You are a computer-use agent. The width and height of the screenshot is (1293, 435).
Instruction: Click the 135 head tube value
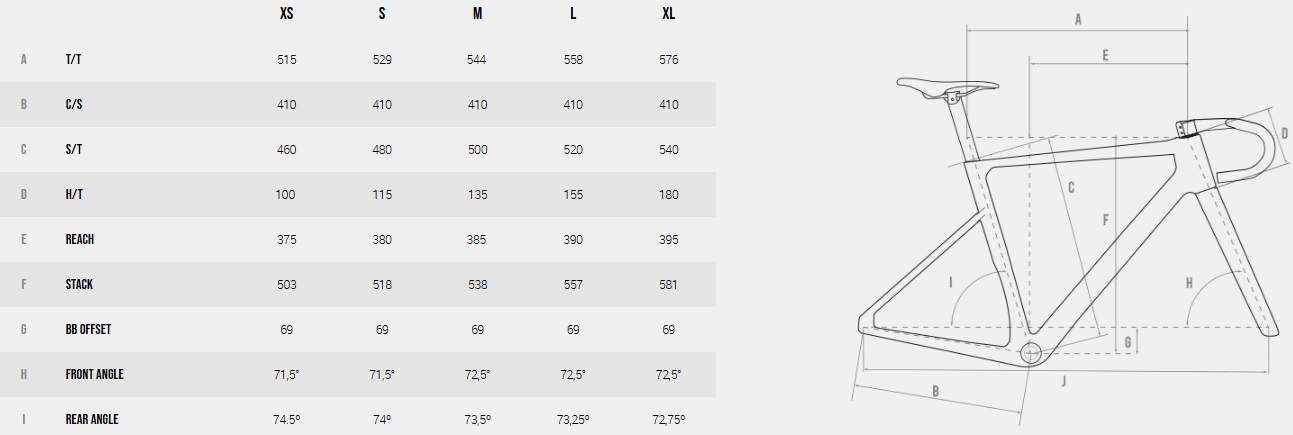point(477,195)
